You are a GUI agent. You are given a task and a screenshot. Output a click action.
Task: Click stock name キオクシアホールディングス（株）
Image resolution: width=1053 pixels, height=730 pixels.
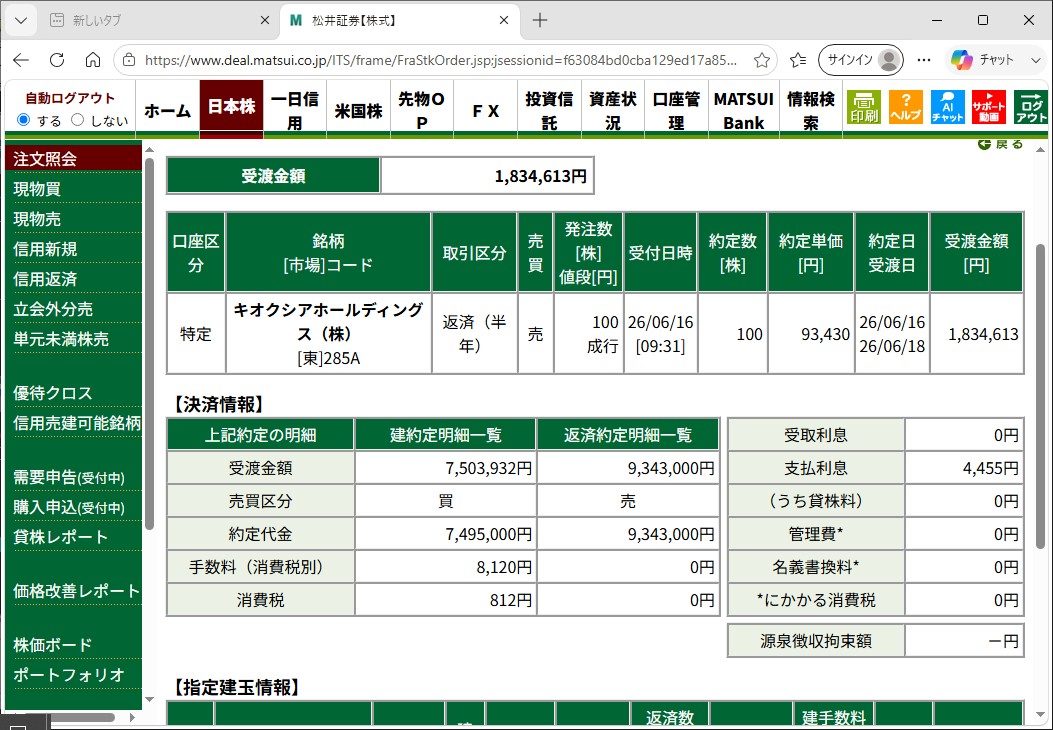(328, 322)
